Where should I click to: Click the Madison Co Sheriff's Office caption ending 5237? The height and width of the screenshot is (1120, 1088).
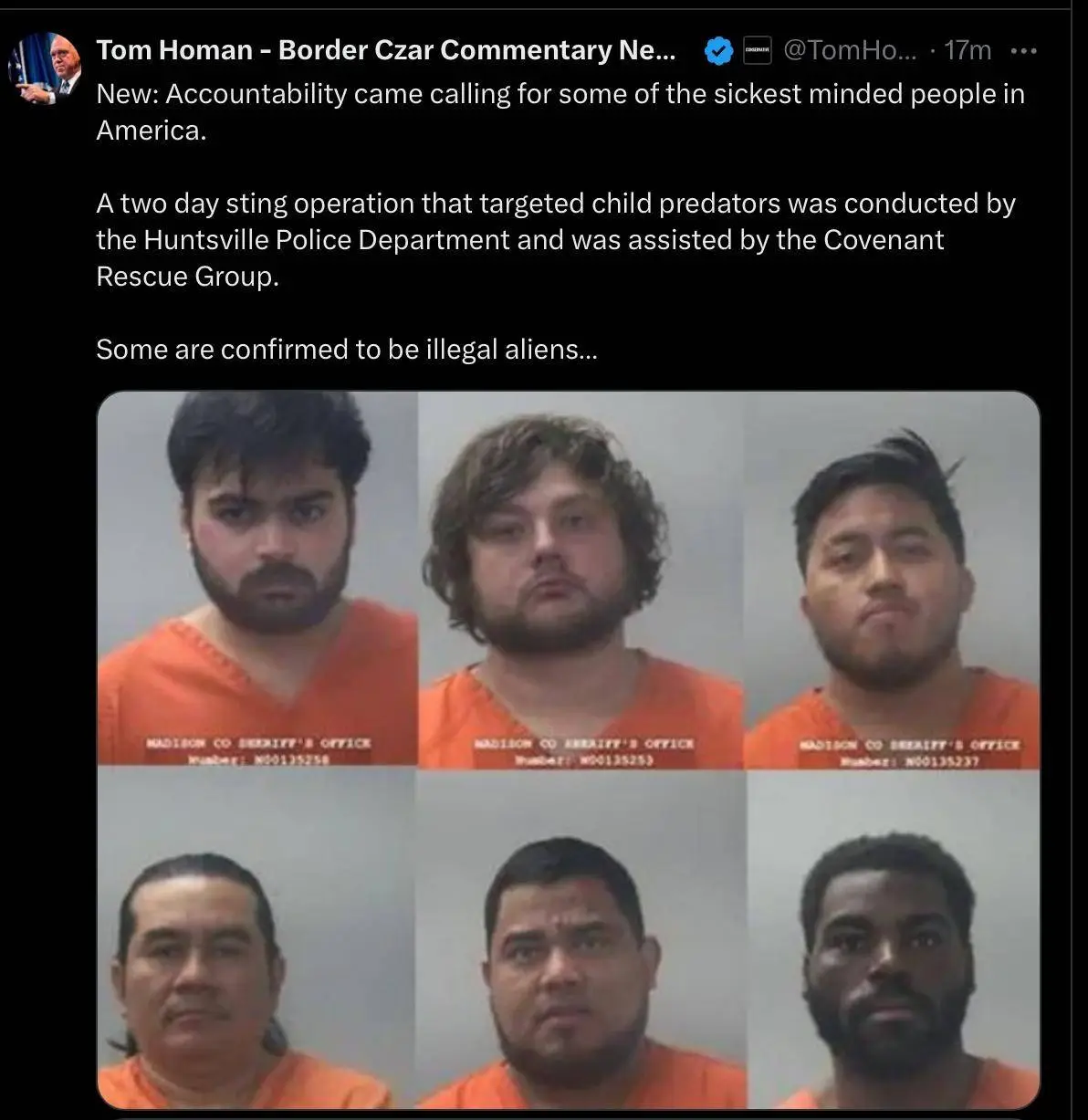pos(910,752)
